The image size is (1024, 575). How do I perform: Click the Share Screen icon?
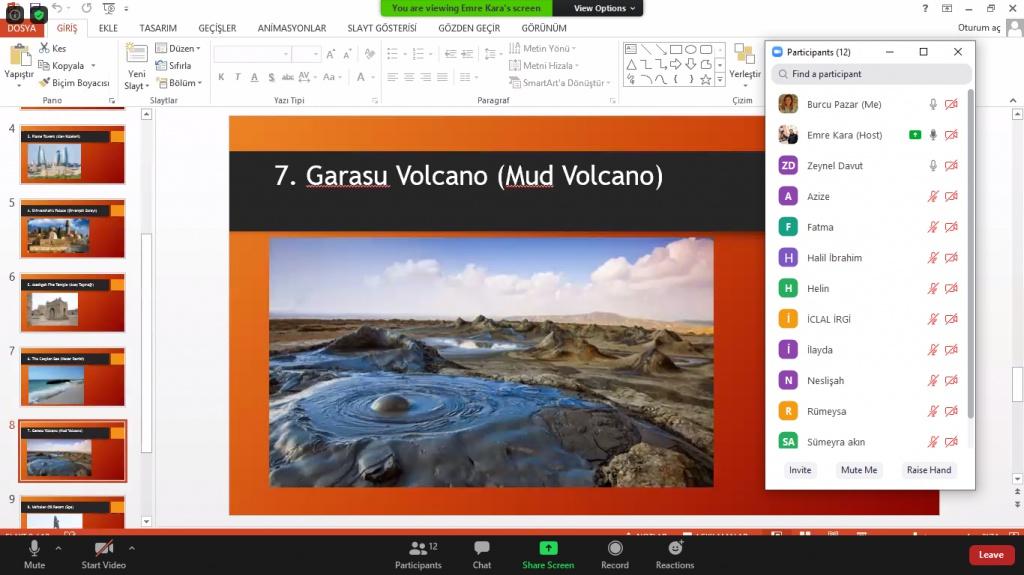(548, 549)
